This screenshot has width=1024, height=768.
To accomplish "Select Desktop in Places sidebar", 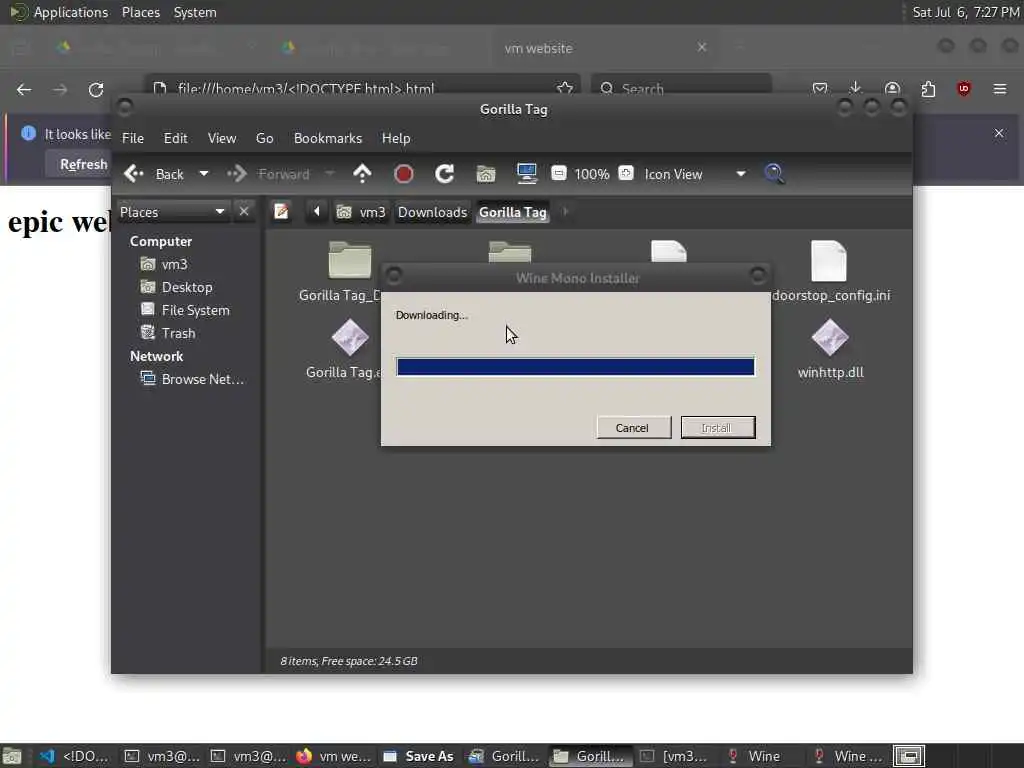I will click(x=176, y=287).
